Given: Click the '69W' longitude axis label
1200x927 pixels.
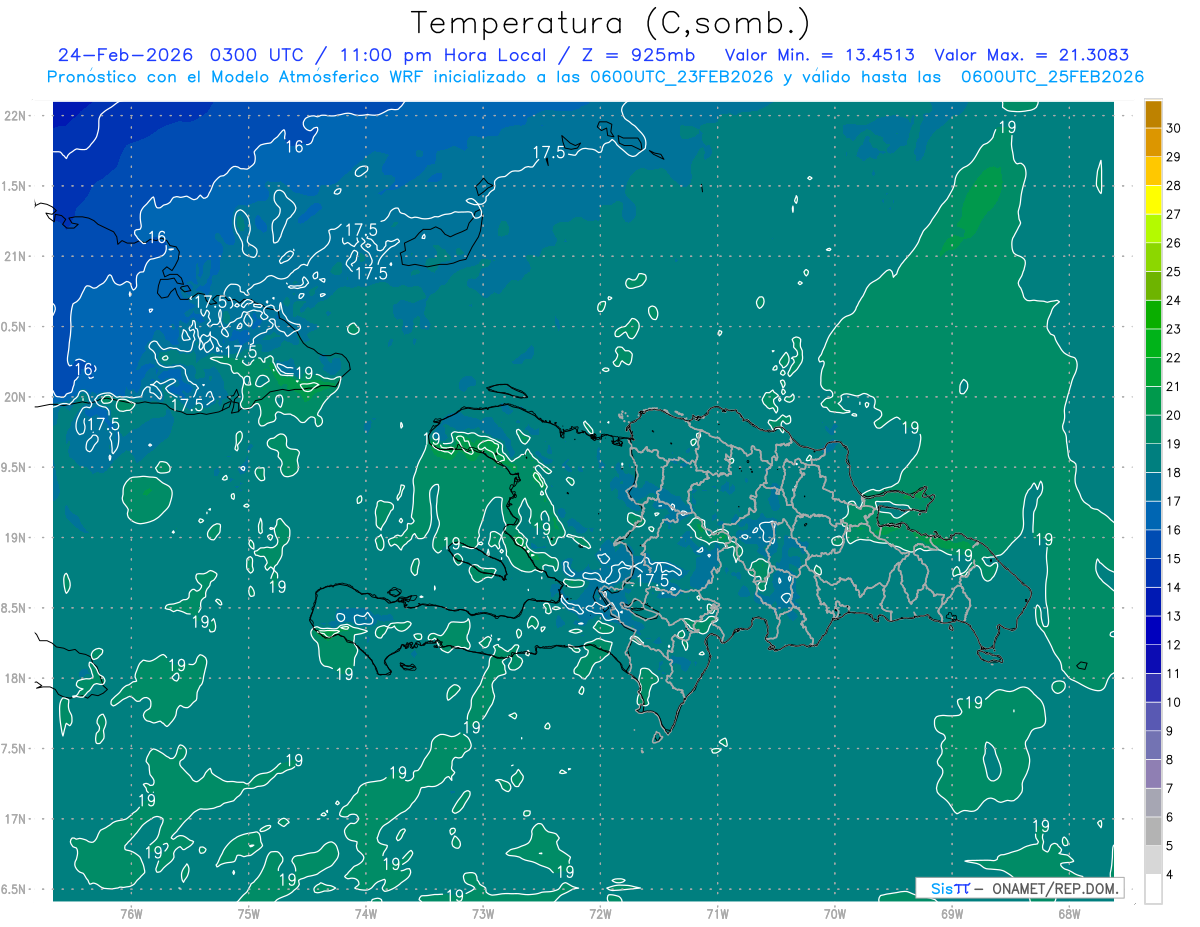Looking at the screenshot, I should pos(952,913).
